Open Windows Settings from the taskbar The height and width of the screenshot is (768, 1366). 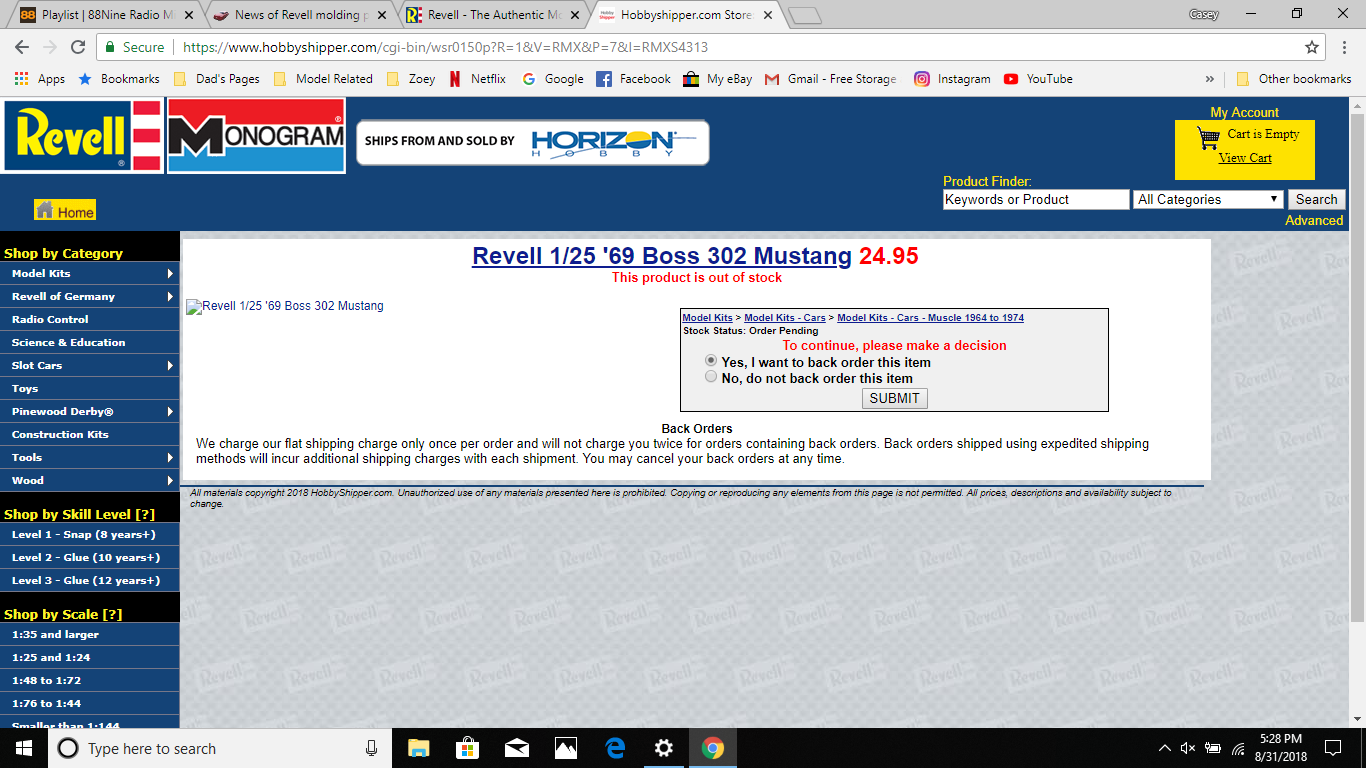[663, 748]
